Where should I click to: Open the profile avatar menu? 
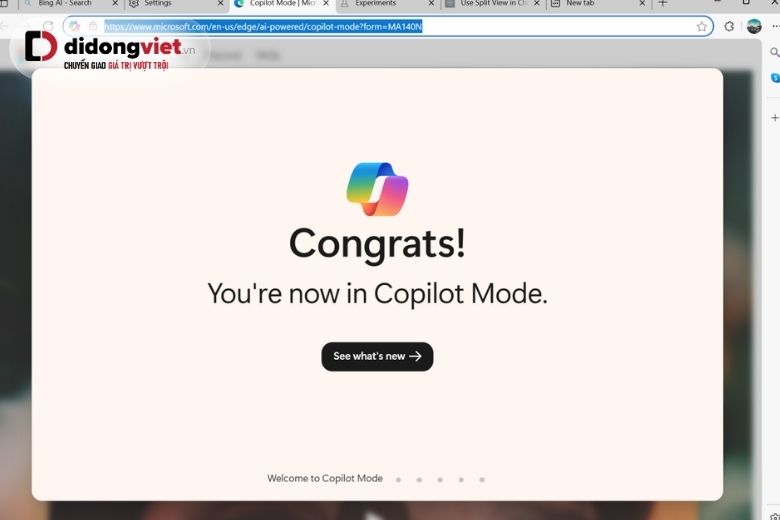pos(754,26)
